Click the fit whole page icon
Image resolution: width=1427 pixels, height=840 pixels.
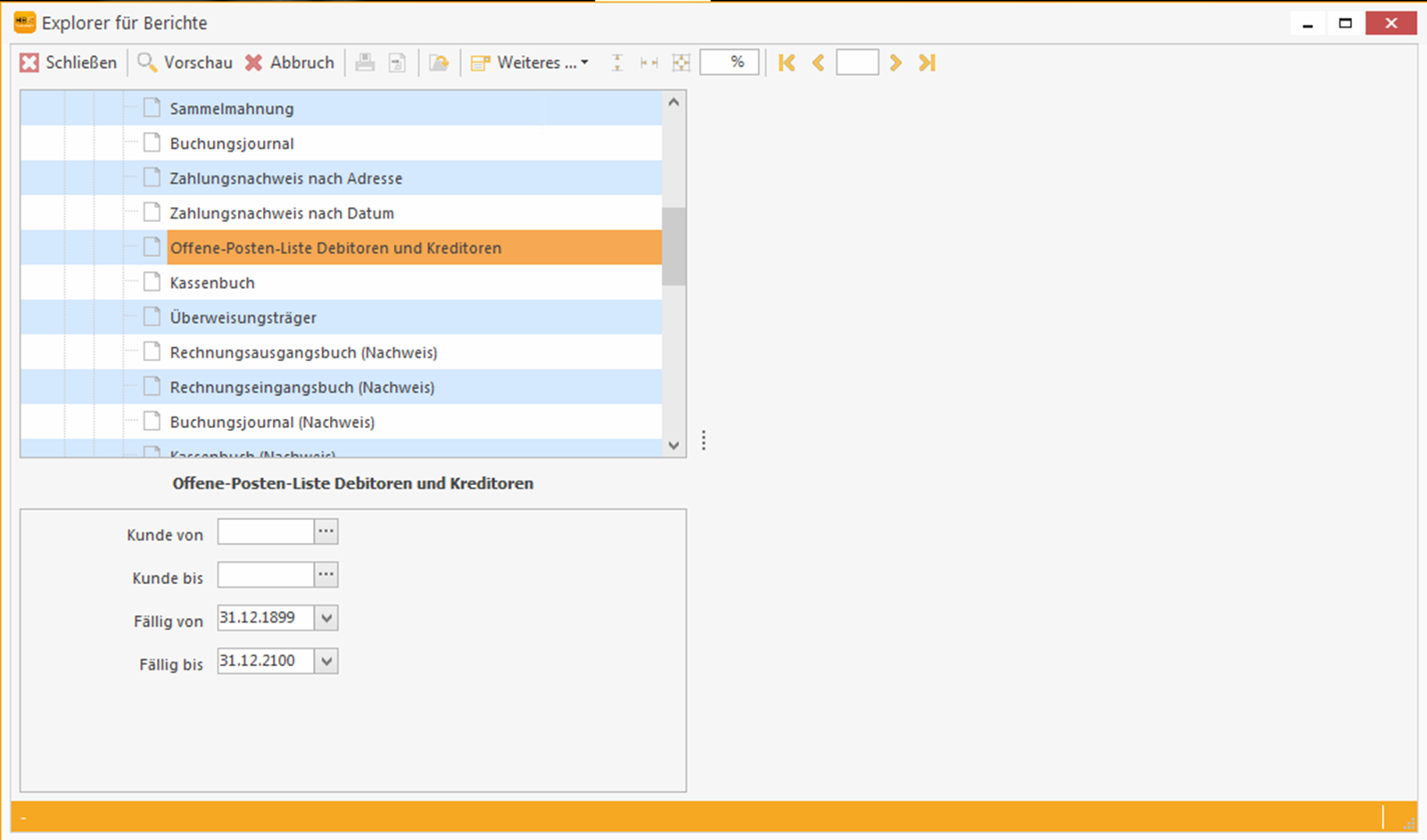tap(681, 62)
